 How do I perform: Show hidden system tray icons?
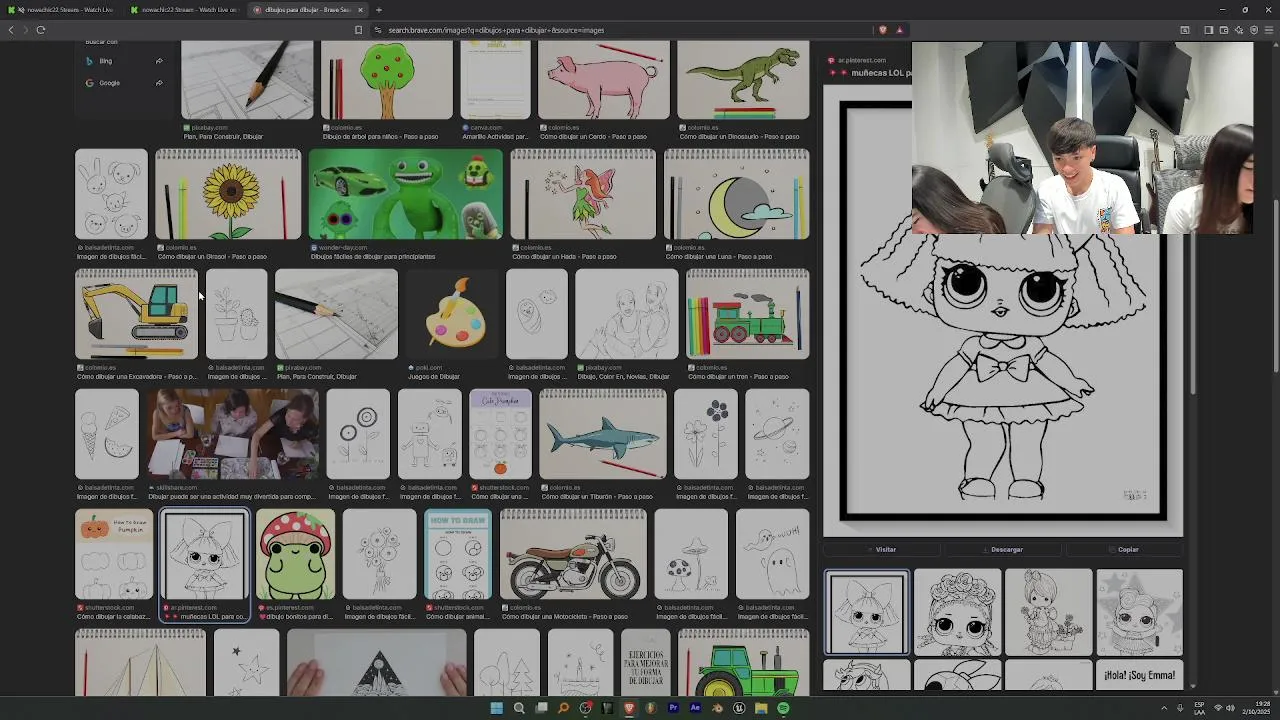(x=1164, y=708)
